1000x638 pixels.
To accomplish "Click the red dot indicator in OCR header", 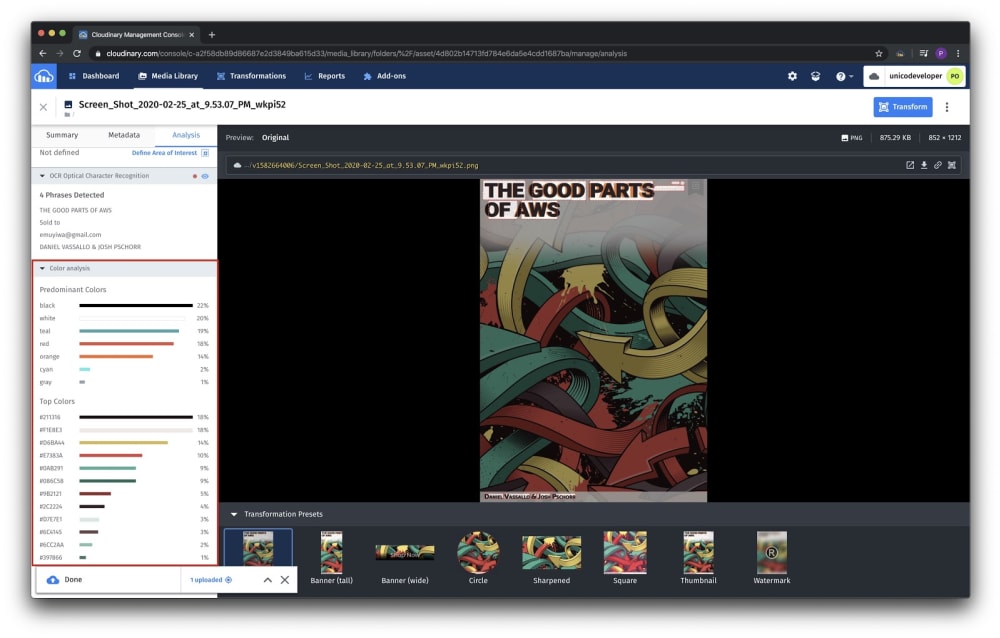I will (195, 176).
